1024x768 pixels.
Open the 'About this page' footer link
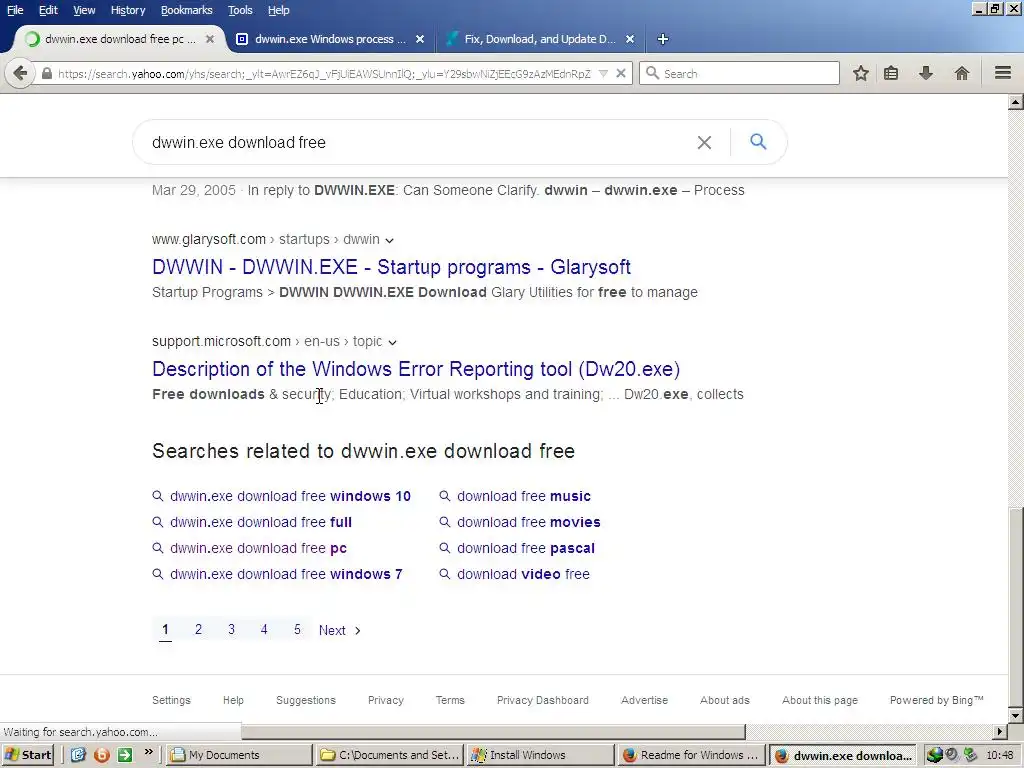[x=820, y=700]
